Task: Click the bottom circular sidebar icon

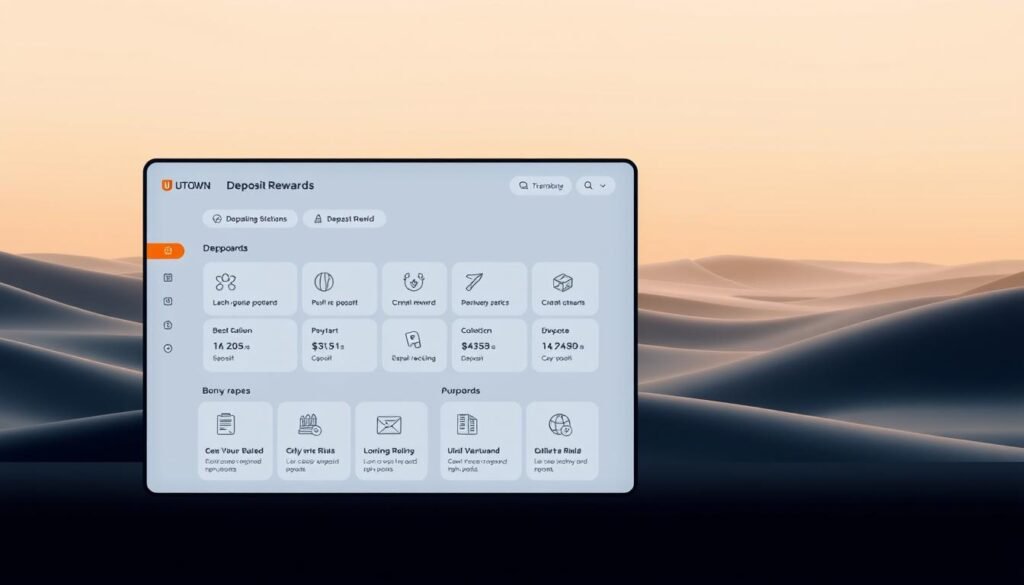Action: coord(167,348)
